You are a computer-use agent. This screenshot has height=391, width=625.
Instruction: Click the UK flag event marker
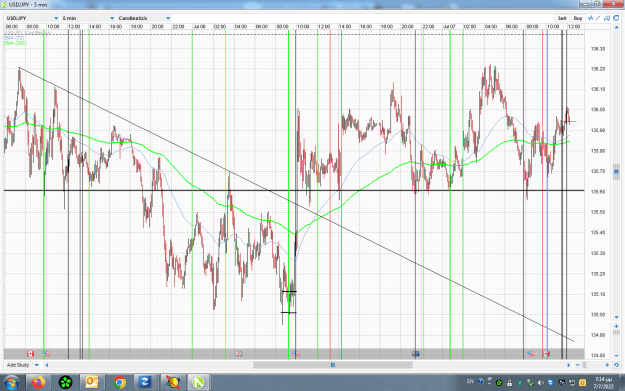pyautogui.click(x=239, y=354)
